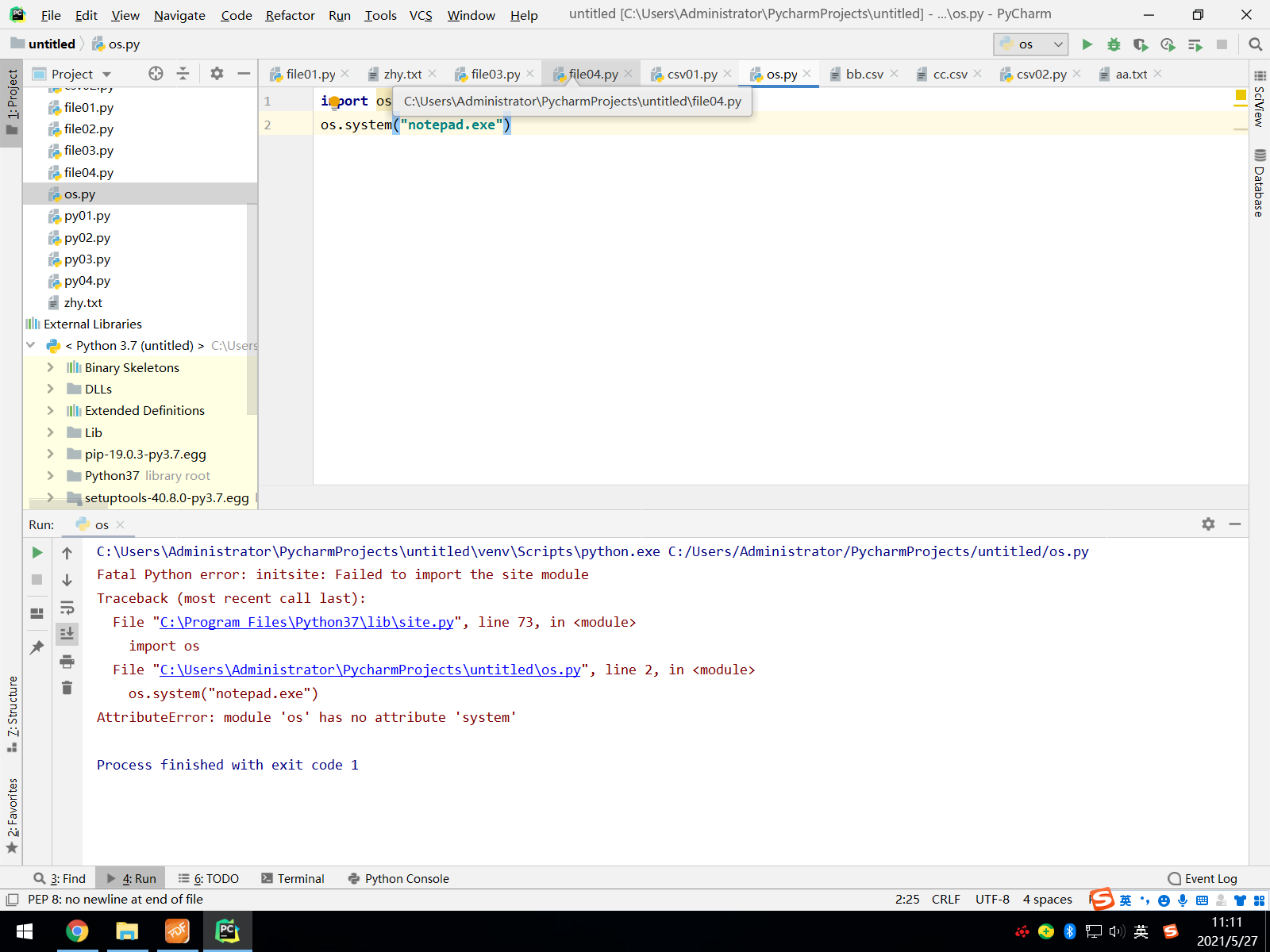Locate current file with the crosshair icon
Image resolution: width=1270 pixels, height=952 pixels.
point(156,74)
